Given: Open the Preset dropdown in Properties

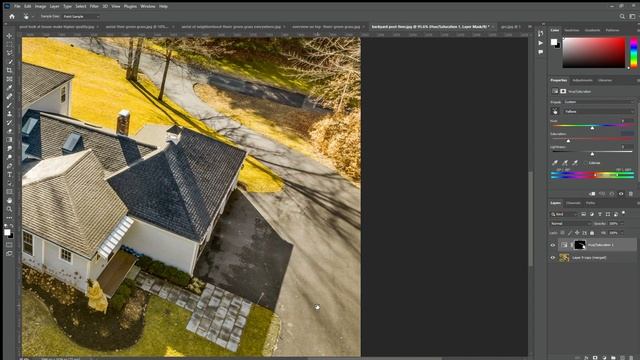Looking at the screenshot, I should pyautogui.click(x=599, y=102).
